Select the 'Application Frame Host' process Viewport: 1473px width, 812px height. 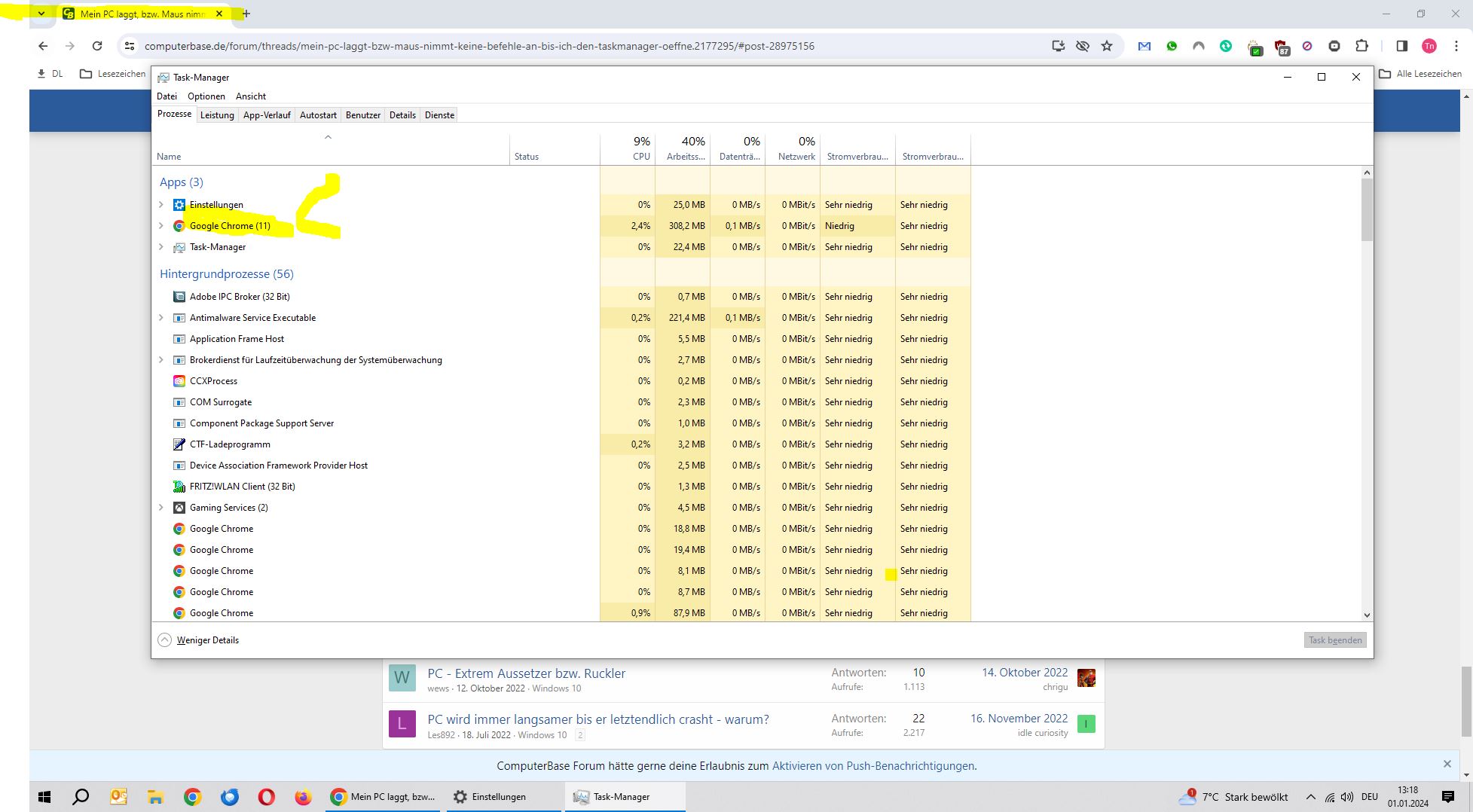[x=563, y=339]
